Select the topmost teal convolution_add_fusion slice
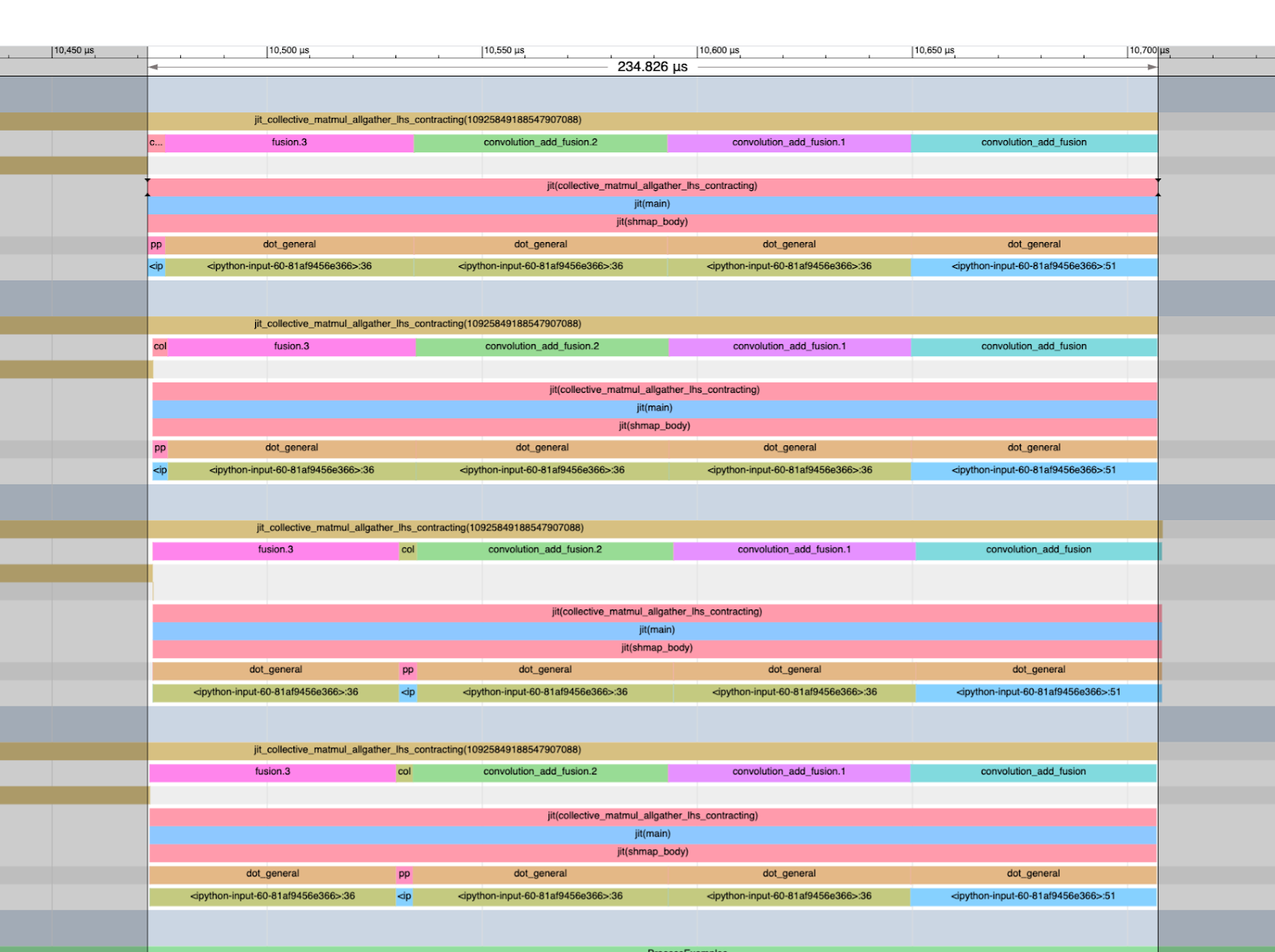This screenshot has height=952, width=1275. coord(1034,143)
